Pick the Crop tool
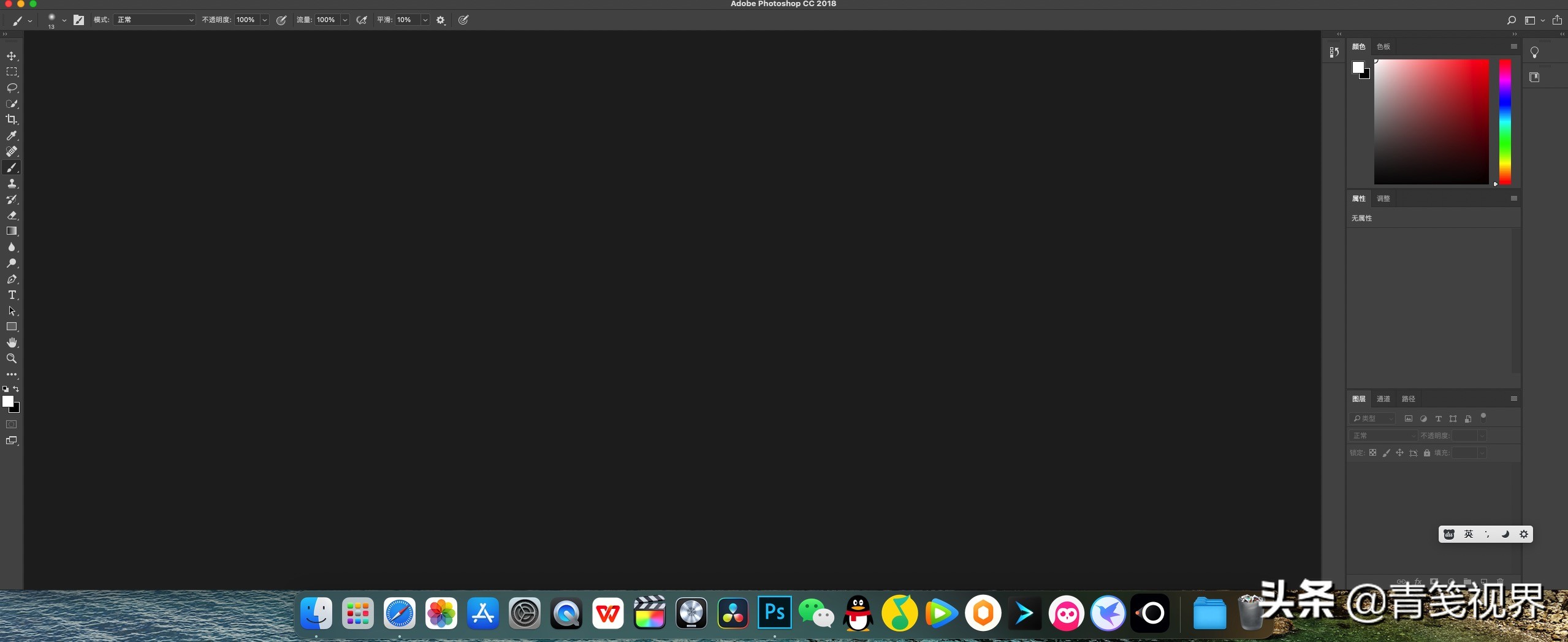Screen dimensions: 1568x642 click(12, 119)
